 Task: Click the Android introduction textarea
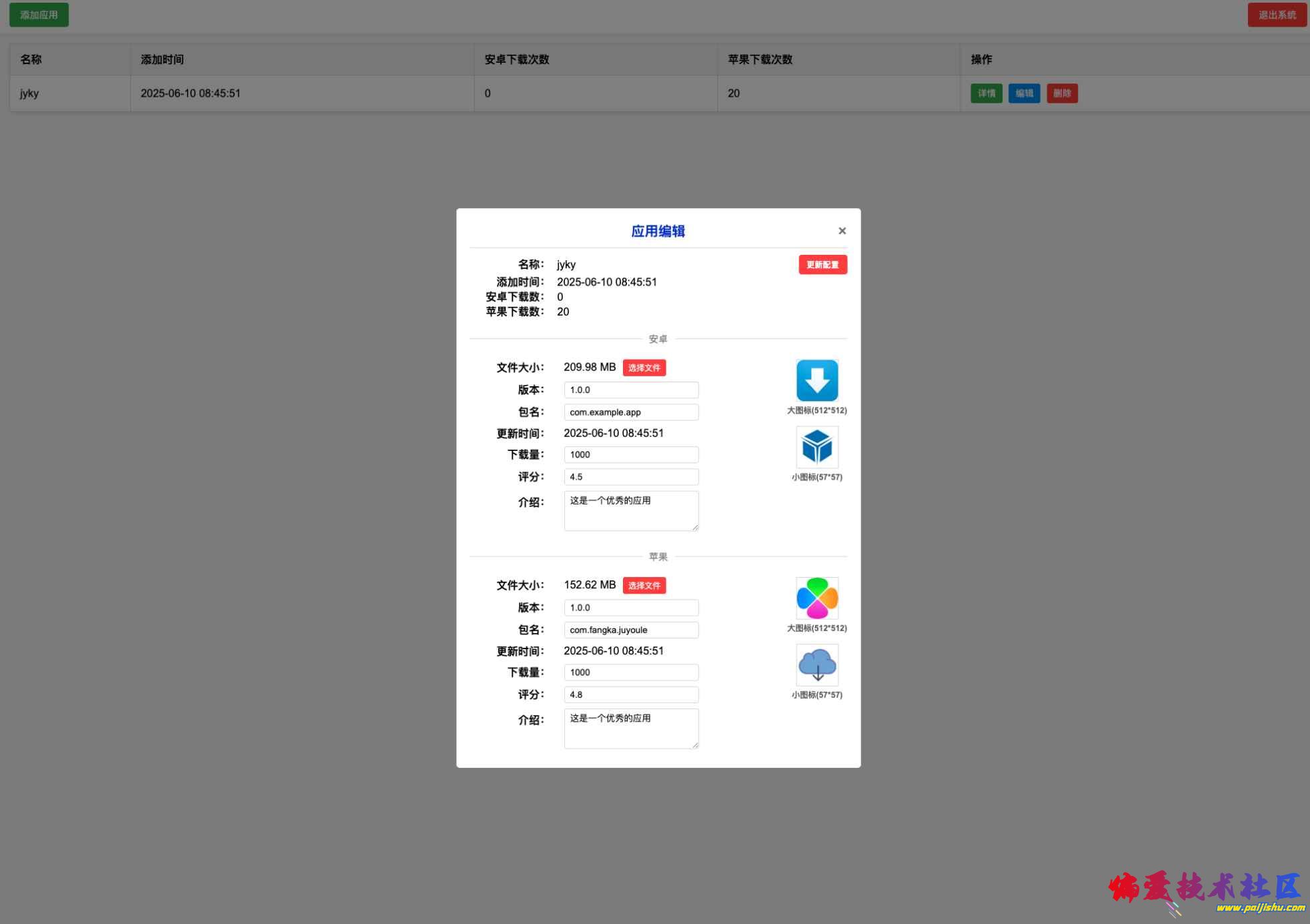point(630,511)
